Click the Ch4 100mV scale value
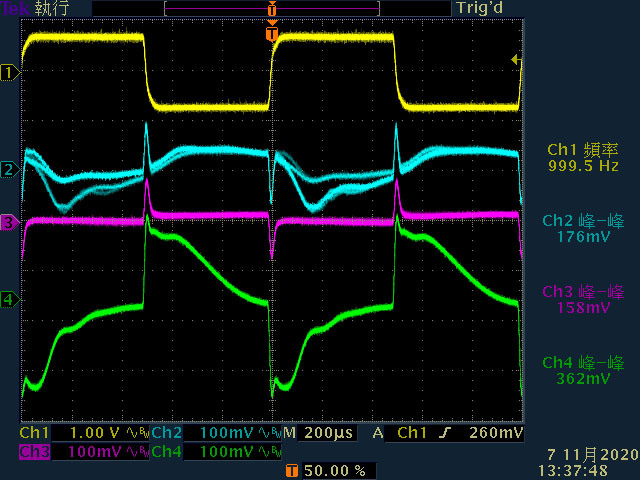 click(227, 452)
